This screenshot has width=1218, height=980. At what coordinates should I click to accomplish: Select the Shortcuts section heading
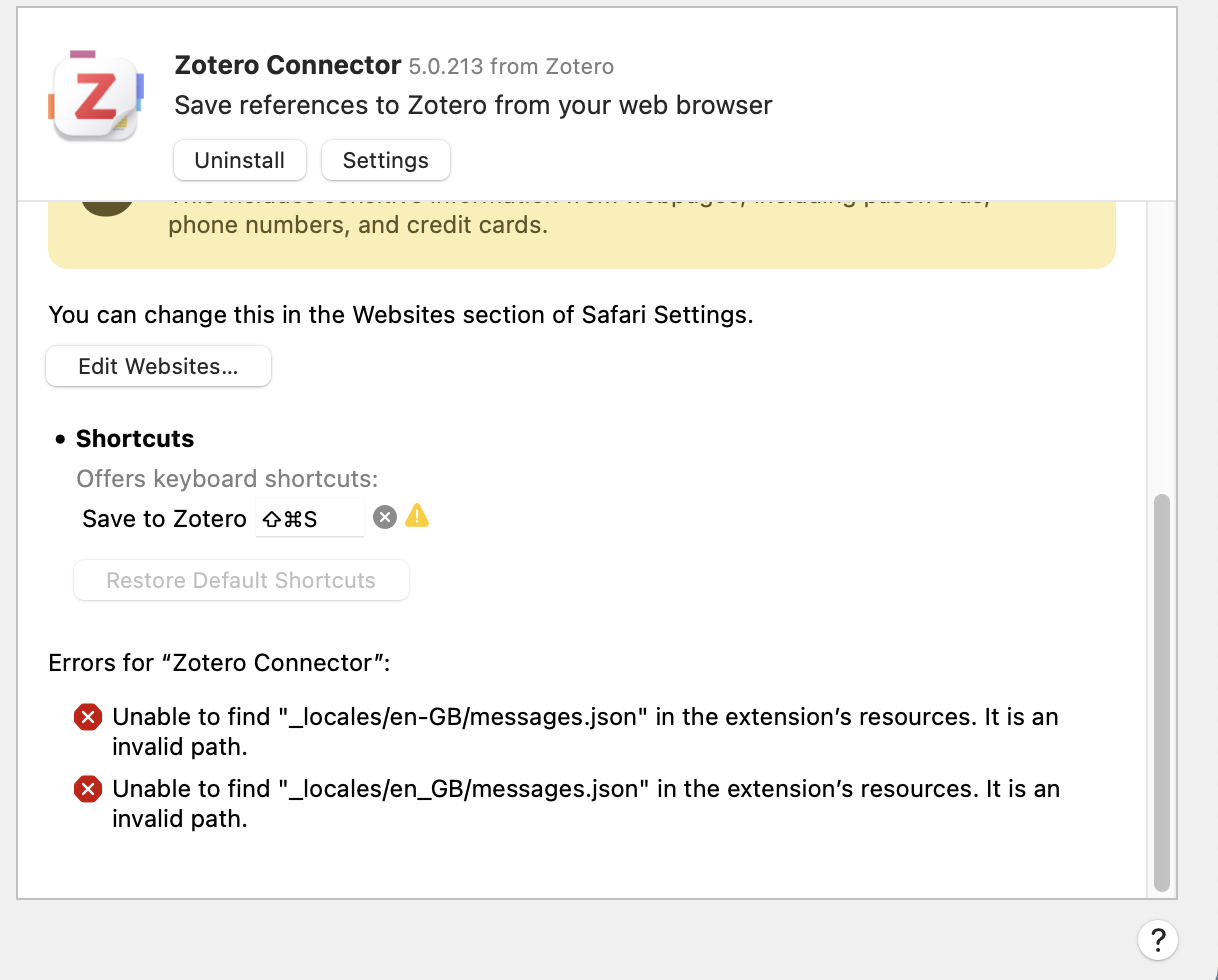tap(135, 439)
